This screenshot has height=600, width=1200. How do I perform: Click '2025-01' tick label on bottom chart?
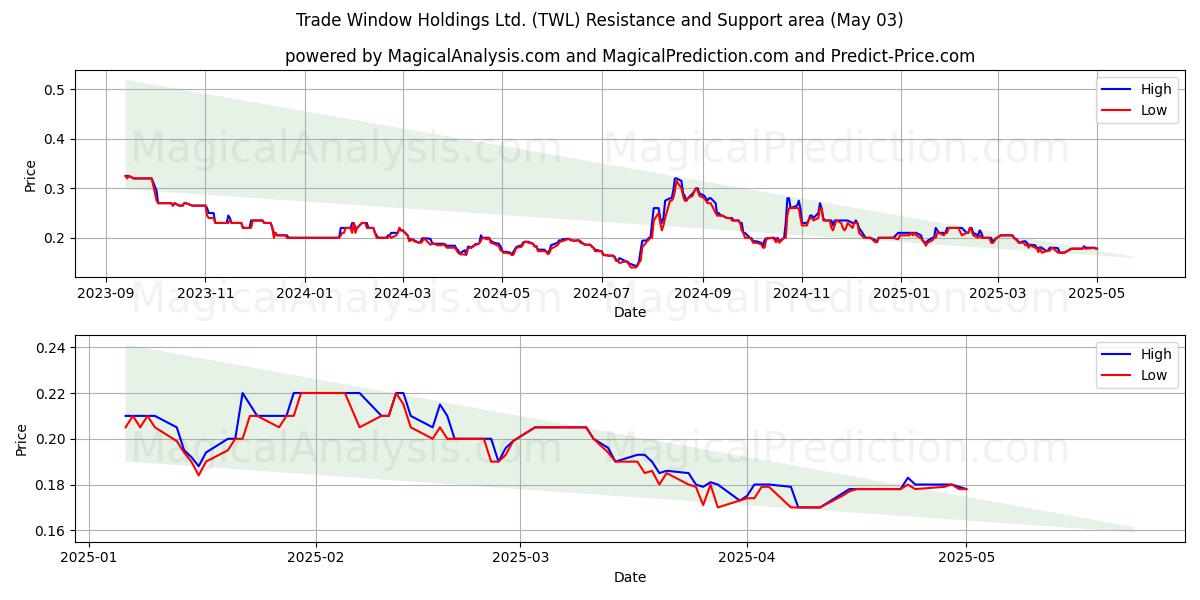[x=89, y=559]
